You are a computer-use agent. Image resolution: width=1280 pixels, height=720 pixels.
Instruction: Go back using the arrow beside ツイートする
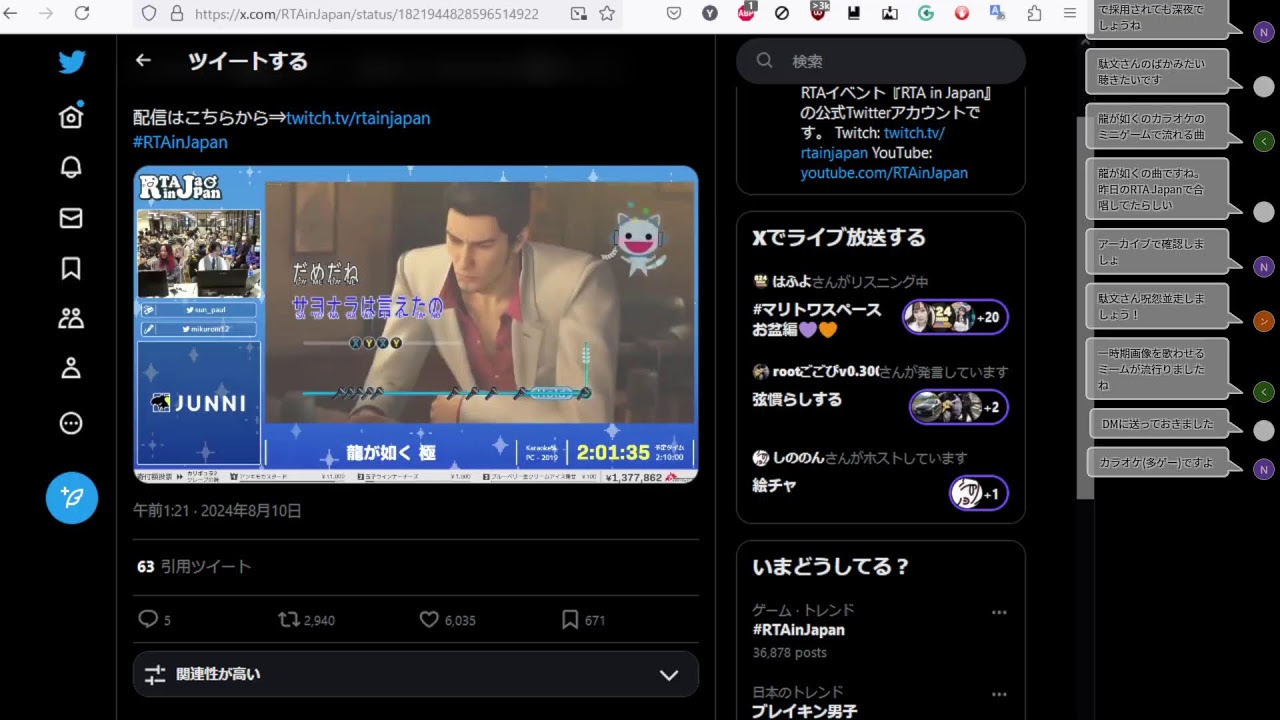coord(143,61)
